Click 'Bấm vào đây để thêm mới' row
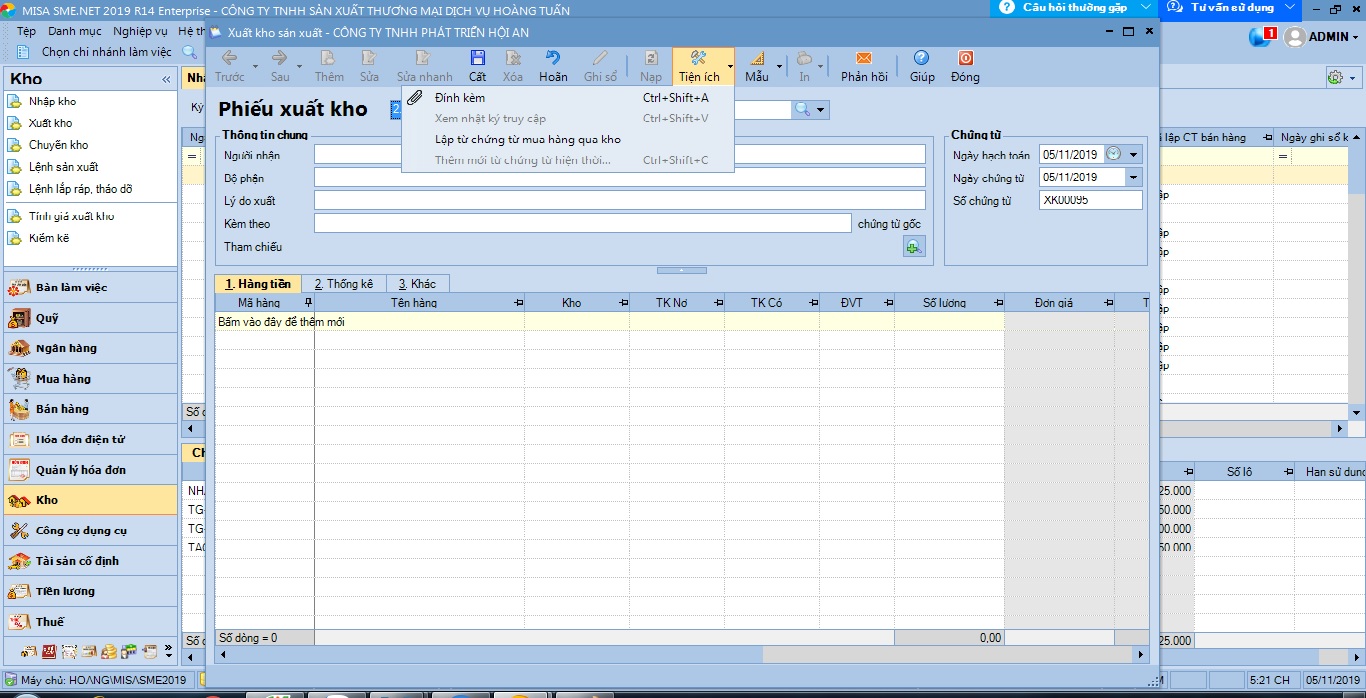1366x698 pixels. click(281, 322)
